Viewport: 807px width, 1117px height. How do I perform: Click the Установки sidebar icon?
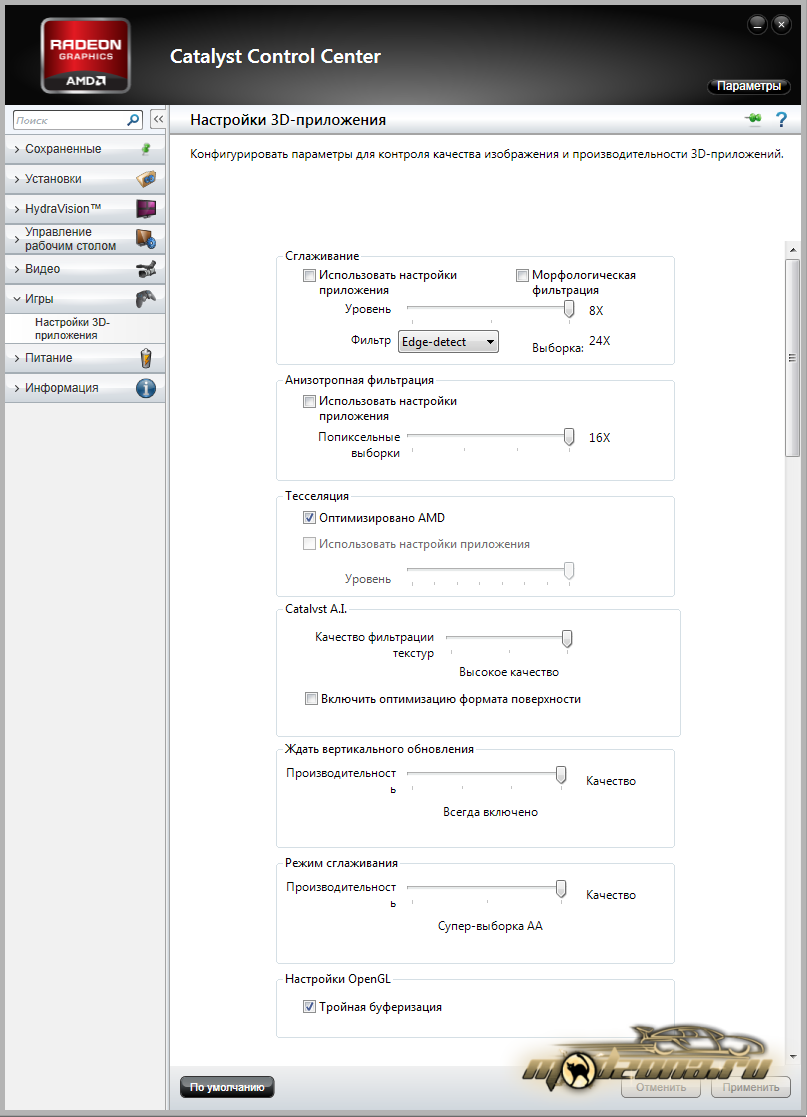click(x=146, y=179)
